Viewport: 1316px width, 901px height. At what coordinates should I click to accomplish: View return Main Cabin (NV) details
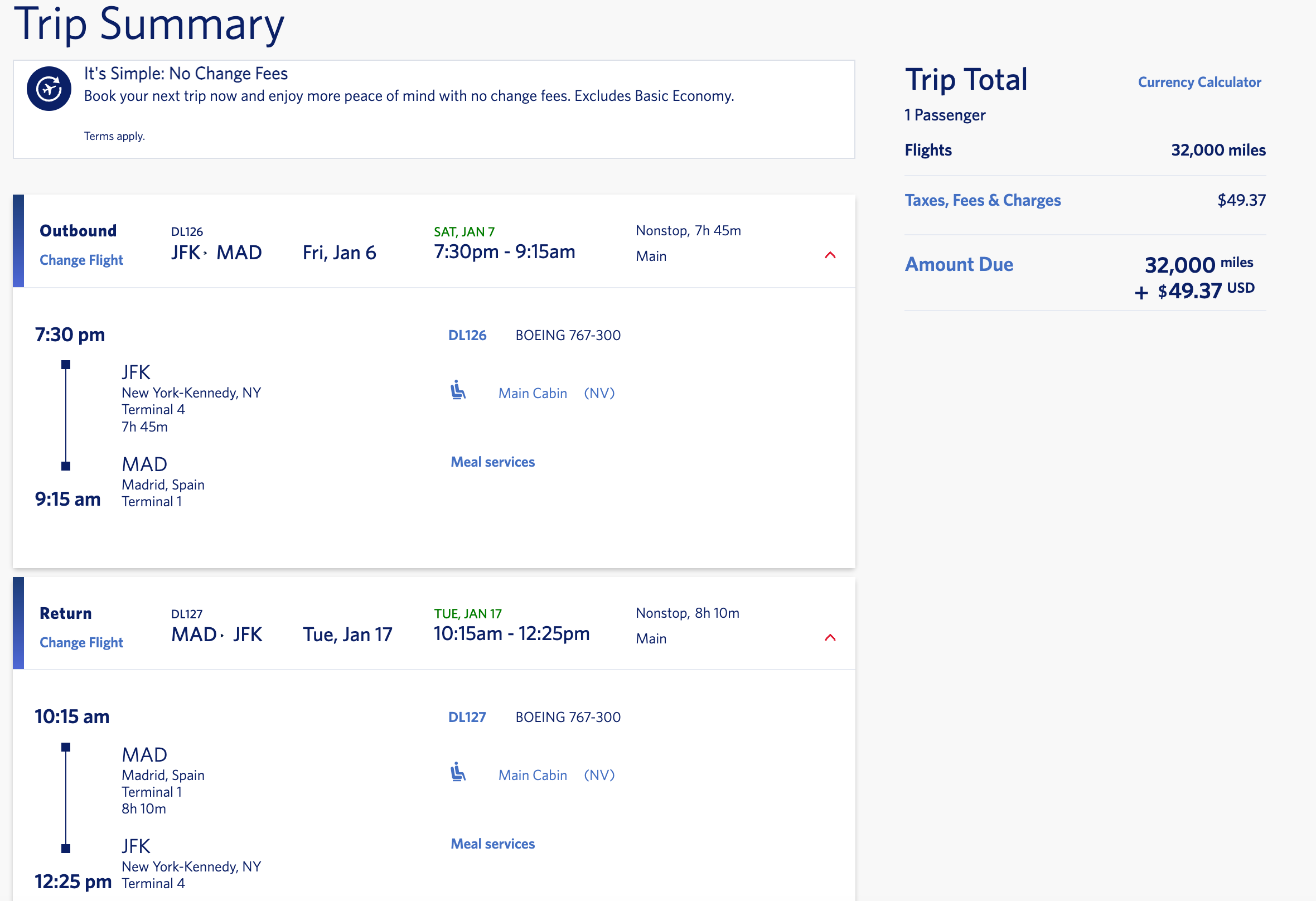[555, 774]
